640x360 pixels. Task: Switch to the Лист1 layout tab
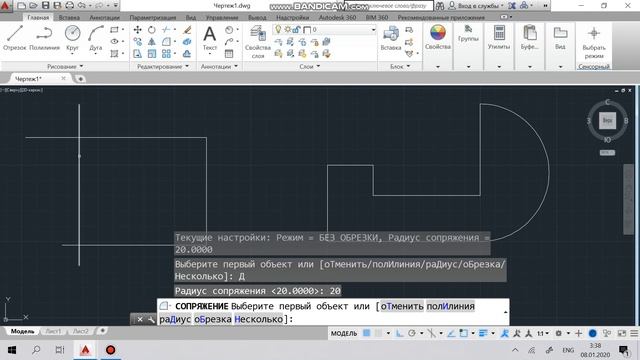point(53,331)
